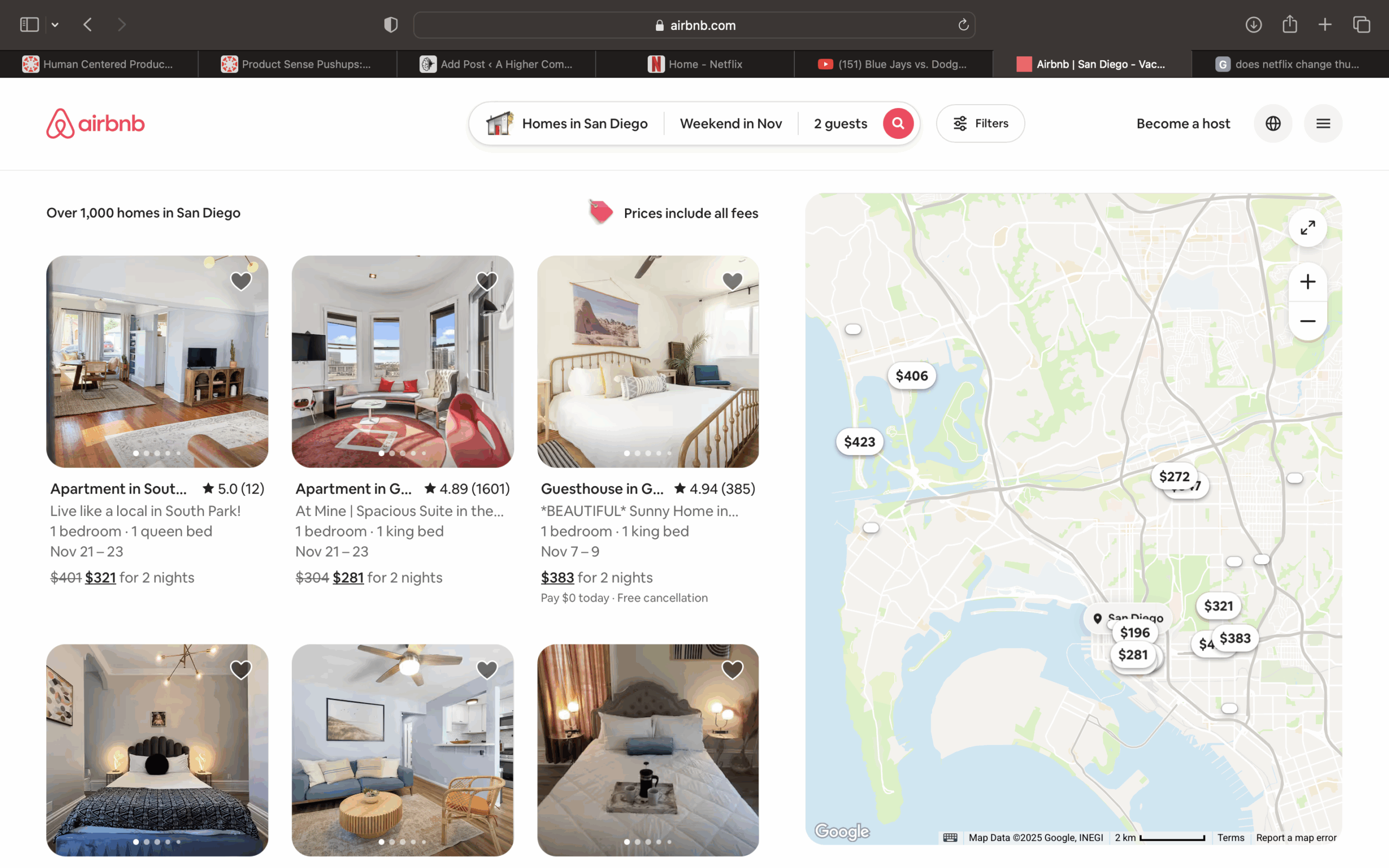Expand the map to fullscreen
The height and width of the screenshot is (868, 1389).
pyautogui.click(x=1308, y=228)
